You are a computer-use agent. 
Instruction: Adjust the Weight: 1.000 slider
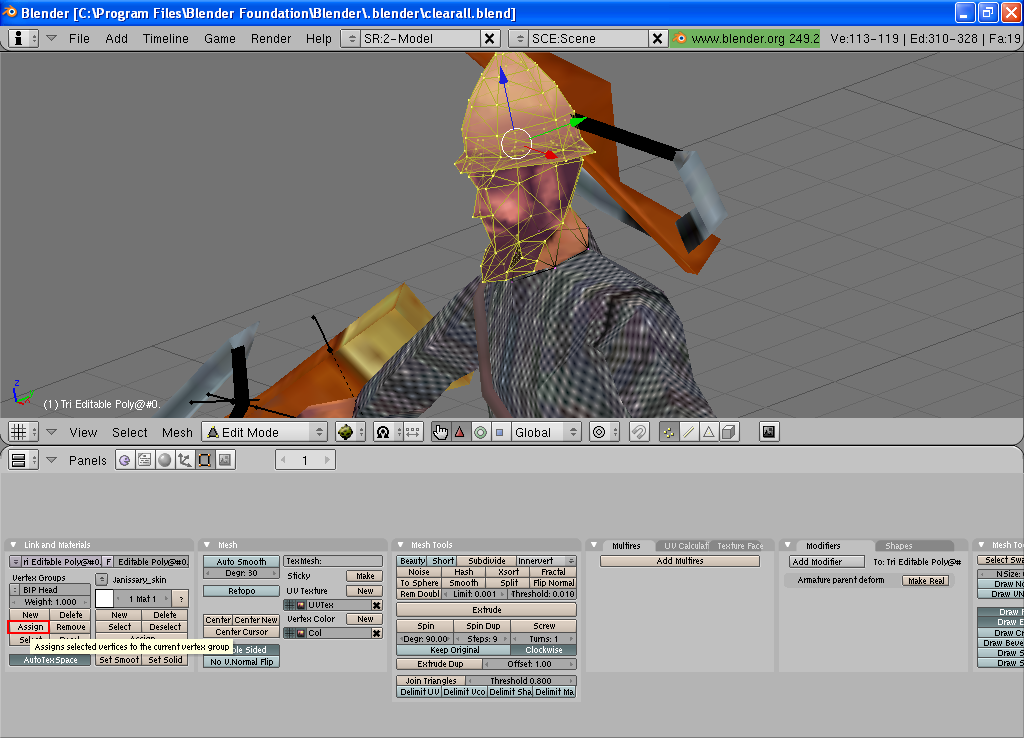tap(50, 602)
